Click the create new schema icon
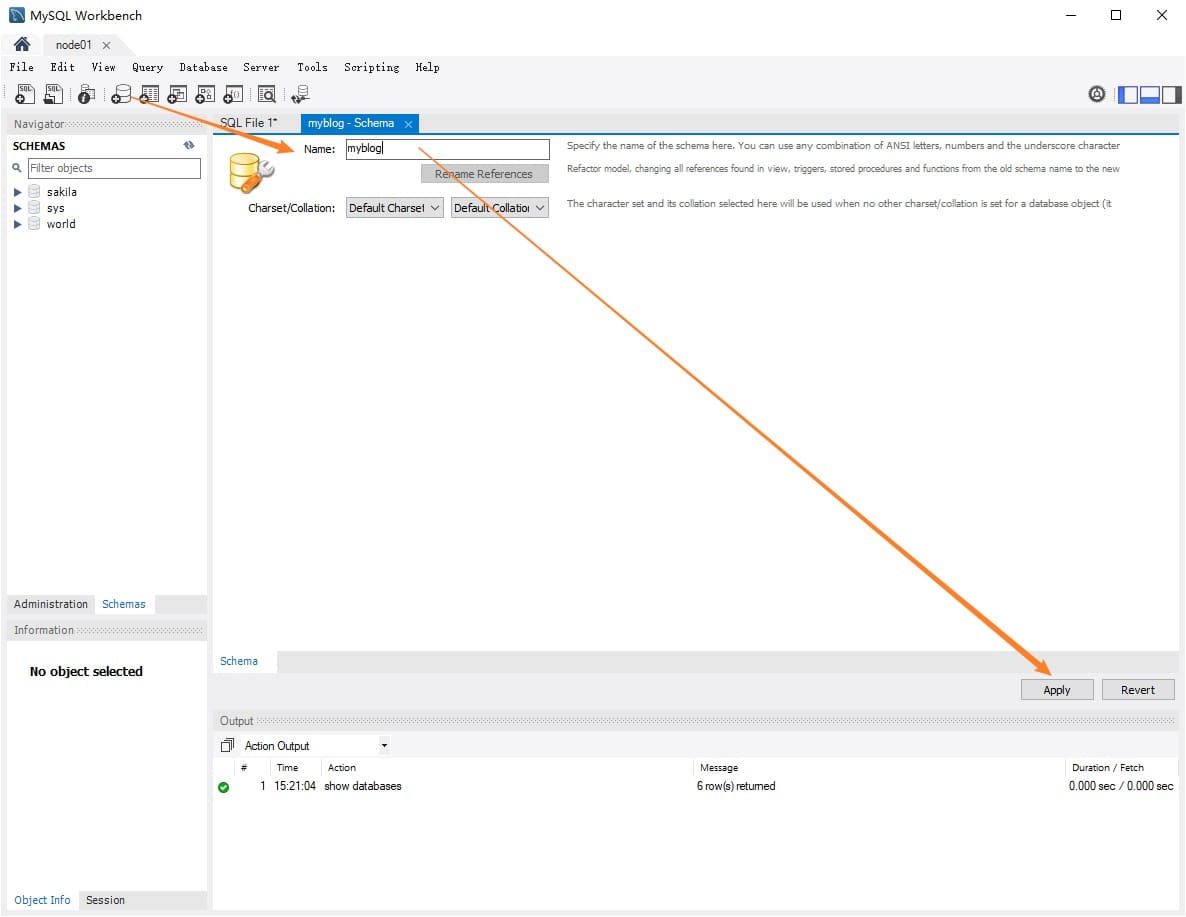This screenshot has width=1186, height=917. [121, 94]
